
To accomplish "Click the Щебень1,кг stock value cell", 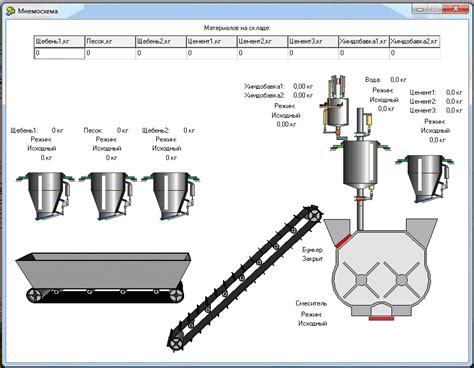I will coord(59,53).
